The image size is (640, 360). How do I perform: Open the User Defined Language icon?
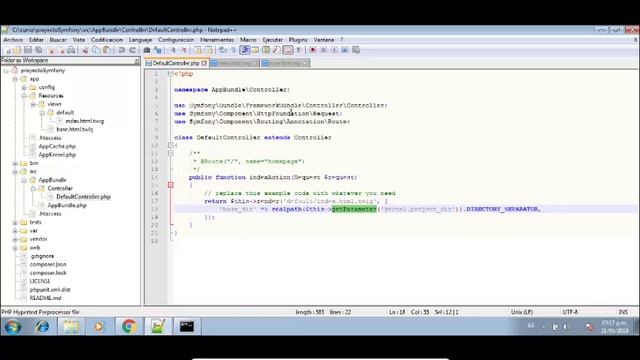[255, 50]
